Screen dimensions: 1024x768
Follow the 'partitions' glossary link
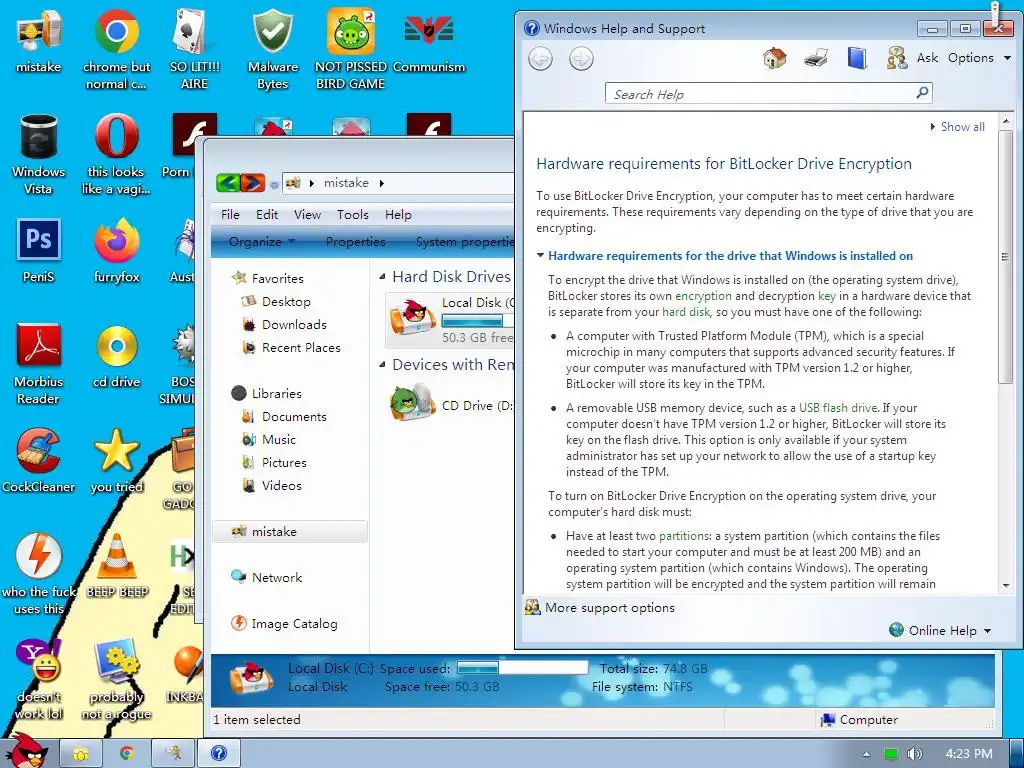pos(684,536)
